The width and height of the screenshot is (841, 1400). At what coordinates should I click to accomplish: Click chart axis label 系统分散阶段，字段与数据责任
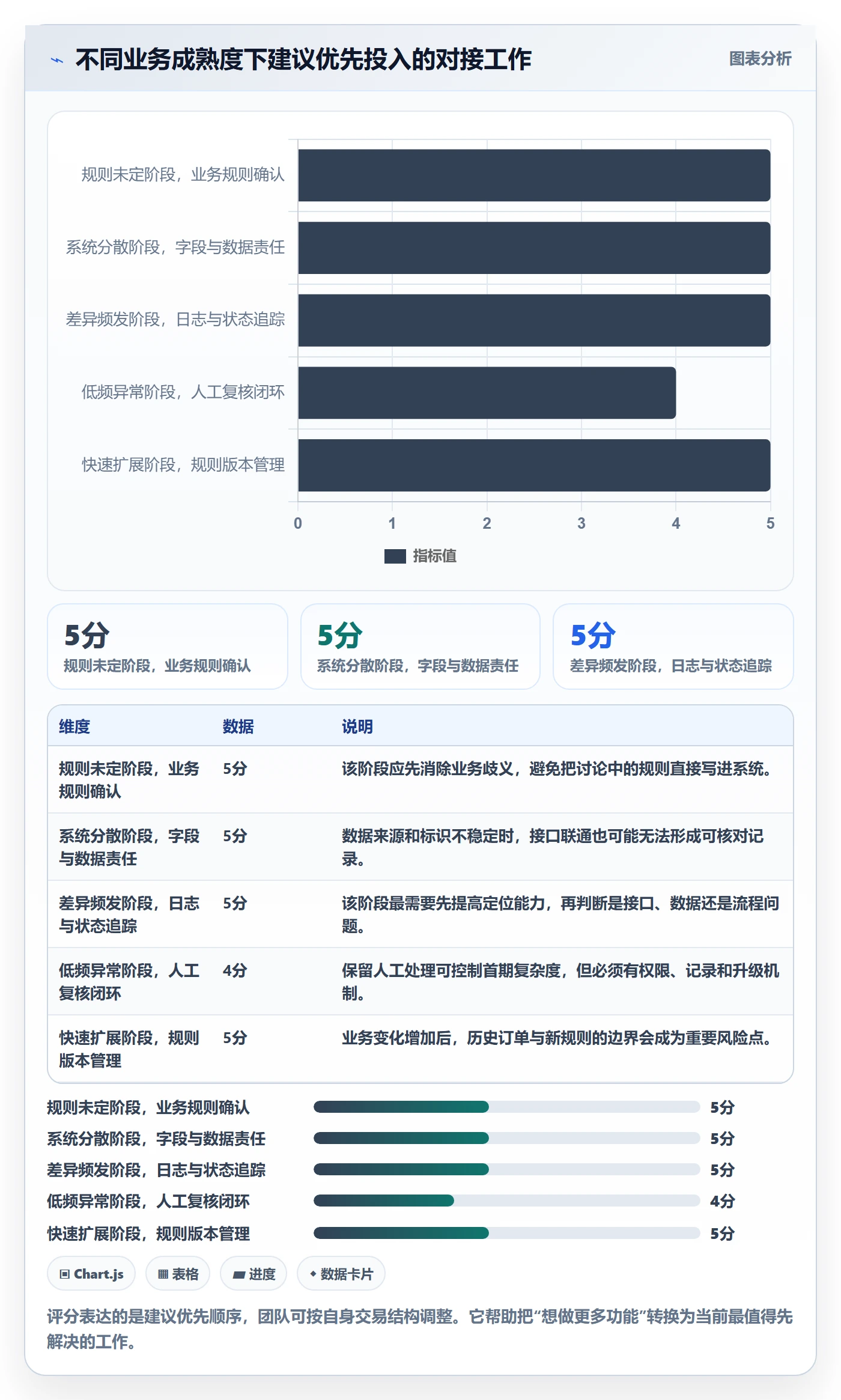coord(175,248)
